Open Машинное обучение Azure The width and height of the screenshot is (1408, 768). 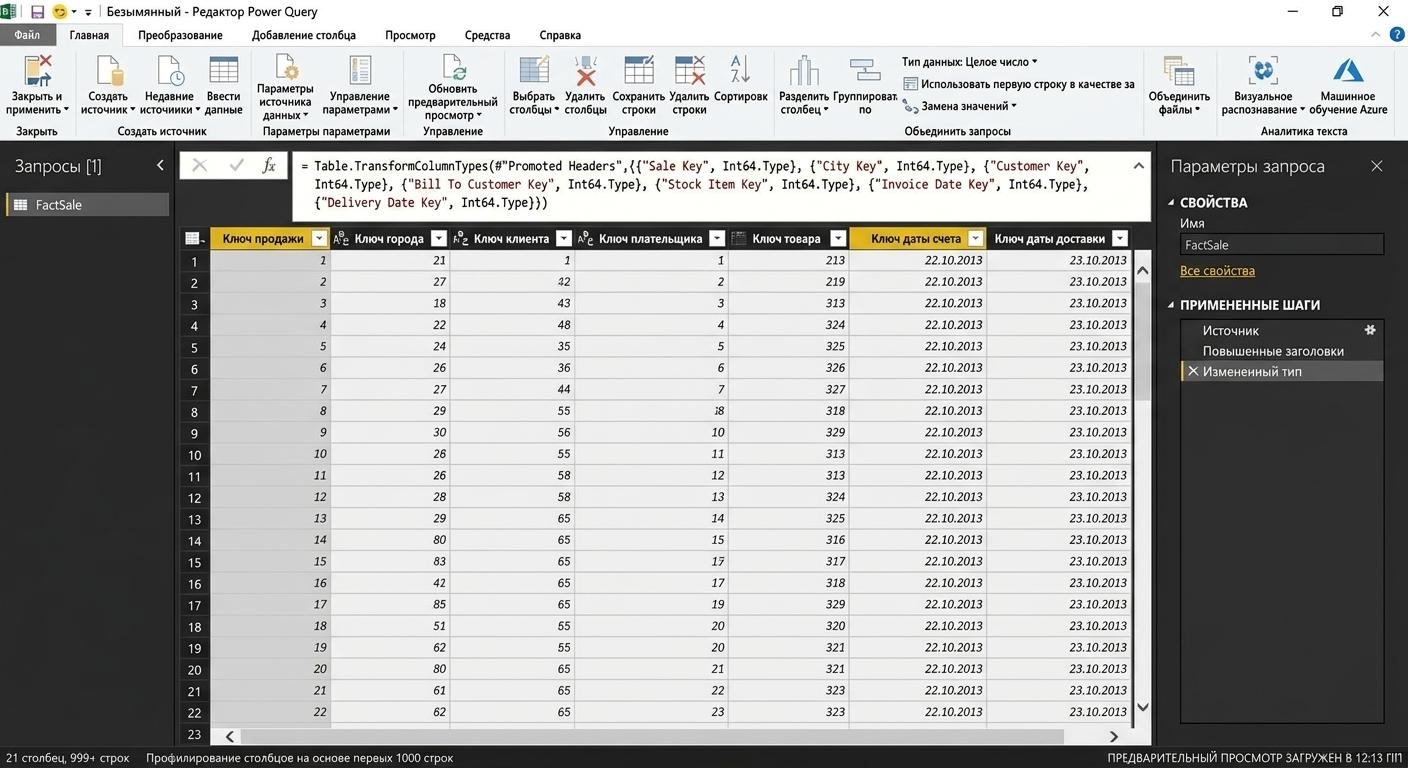(1348, 86)
